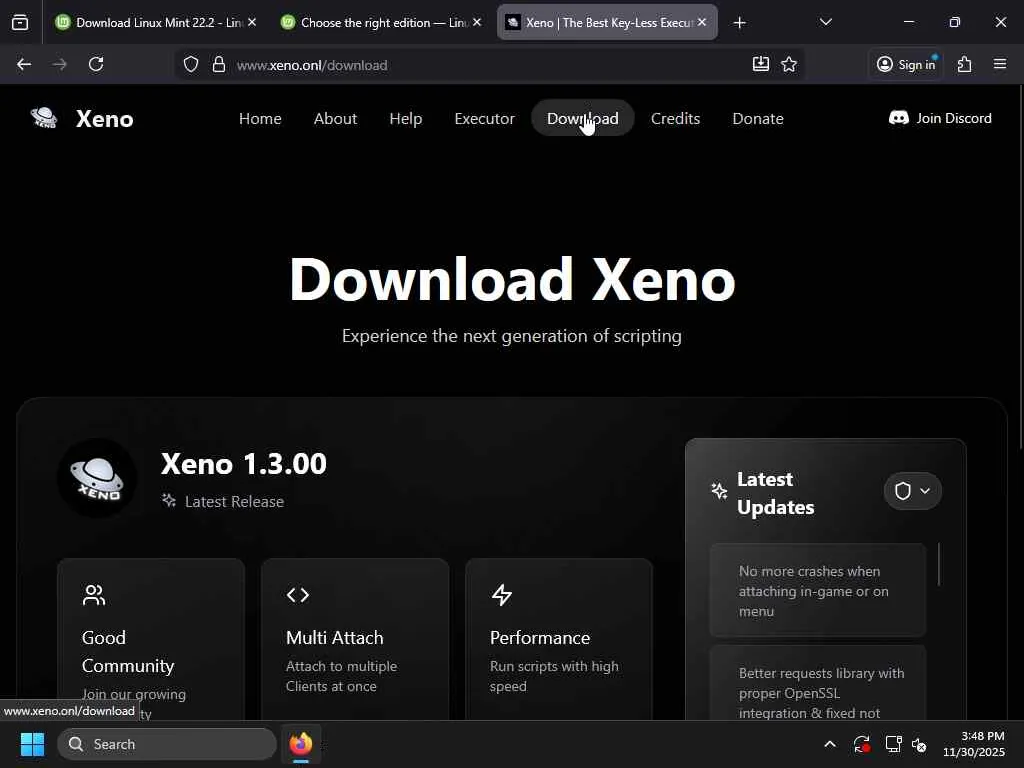Click the Xeno UFO logo in header
Viewport: 1024px width, 768px height.
(x=44, y=118)
